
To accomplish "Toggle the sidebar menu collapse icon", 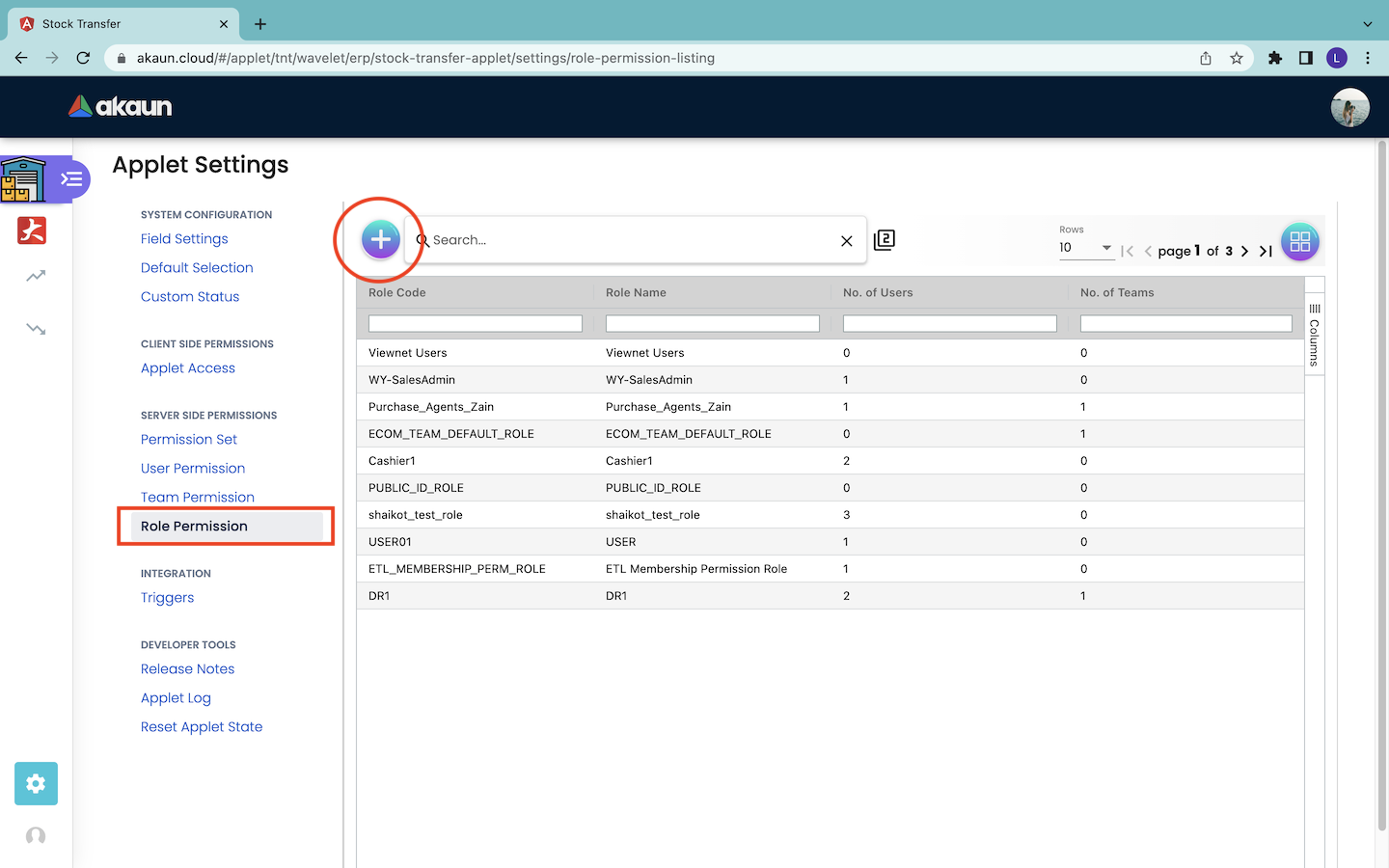I will (x=71, y=179).
